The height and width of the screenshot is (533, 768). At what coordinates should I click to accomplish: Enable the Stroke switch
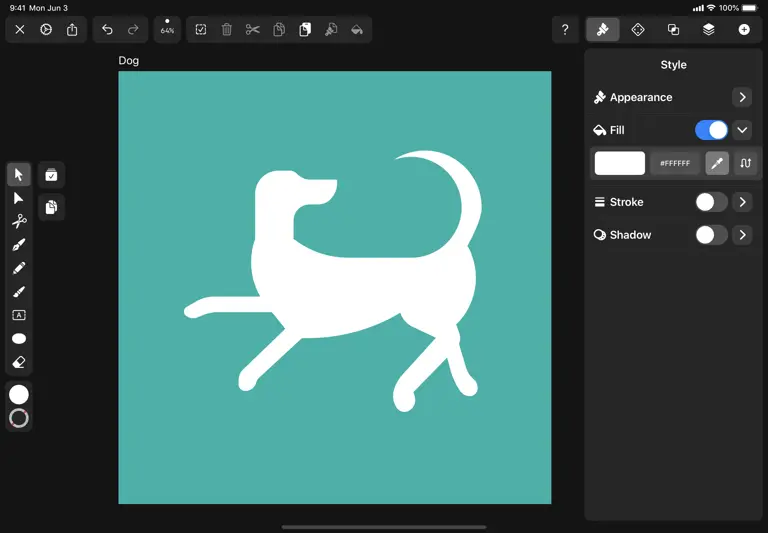click(x=711, y=202)
